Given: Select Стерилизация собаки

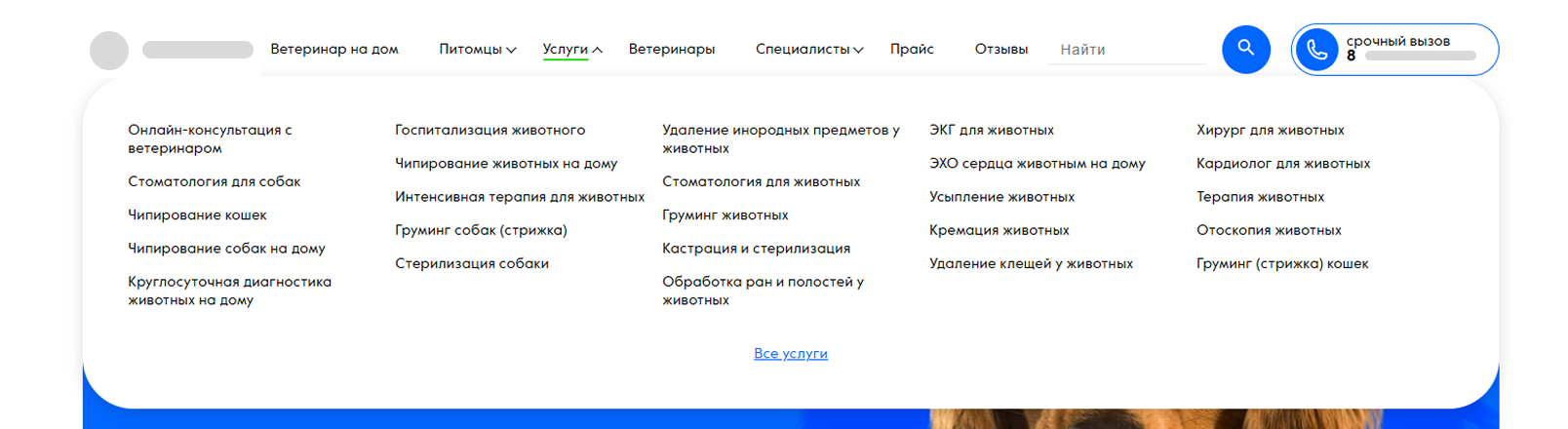Looking at the screenshot, I should pyautogui.click(x=472, y=263).
